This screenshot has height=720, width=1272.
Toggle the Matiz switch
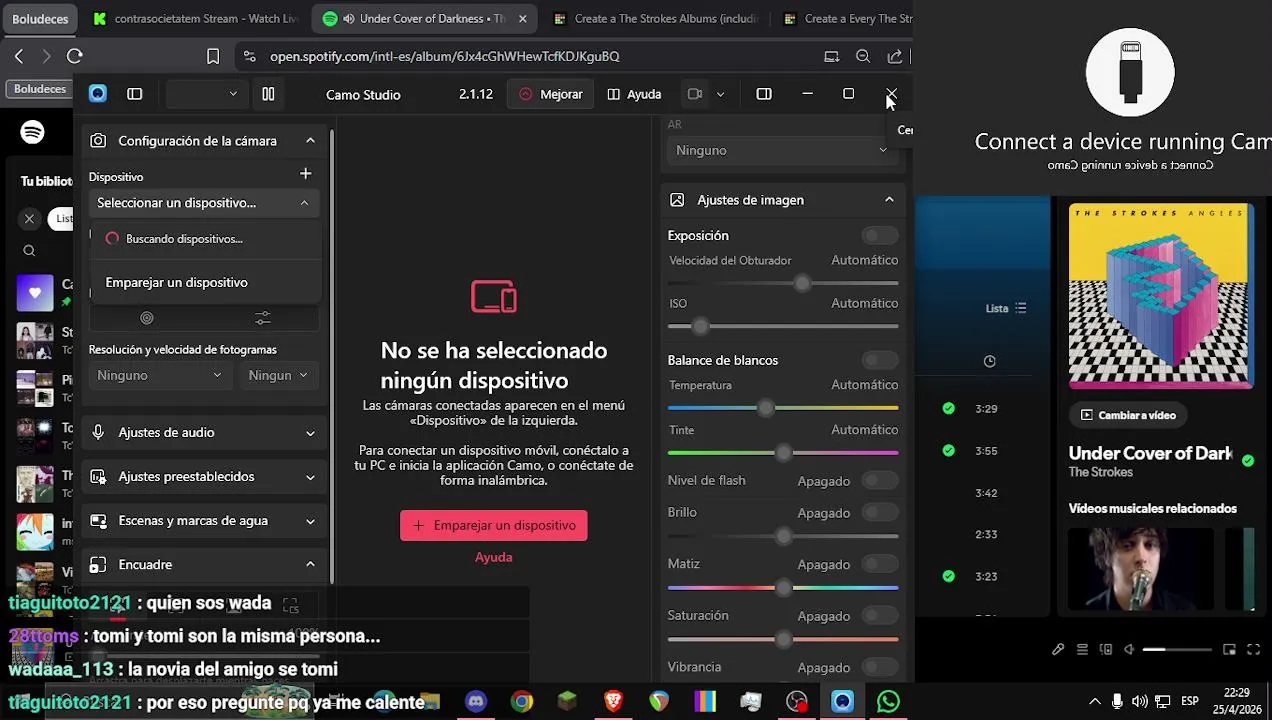880,564
